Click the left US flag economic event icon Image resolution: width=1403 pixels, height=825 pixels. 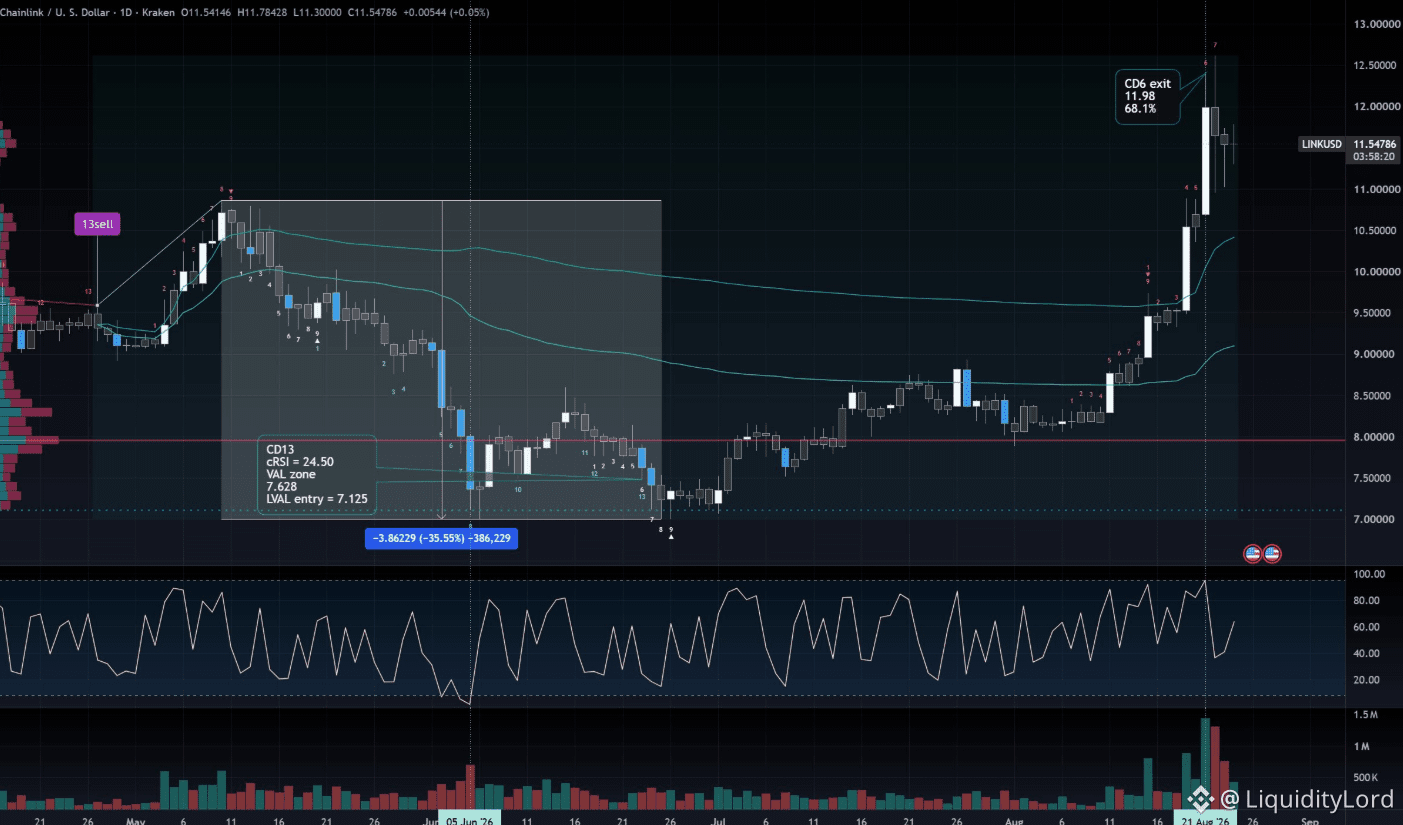coord(1251,552)
